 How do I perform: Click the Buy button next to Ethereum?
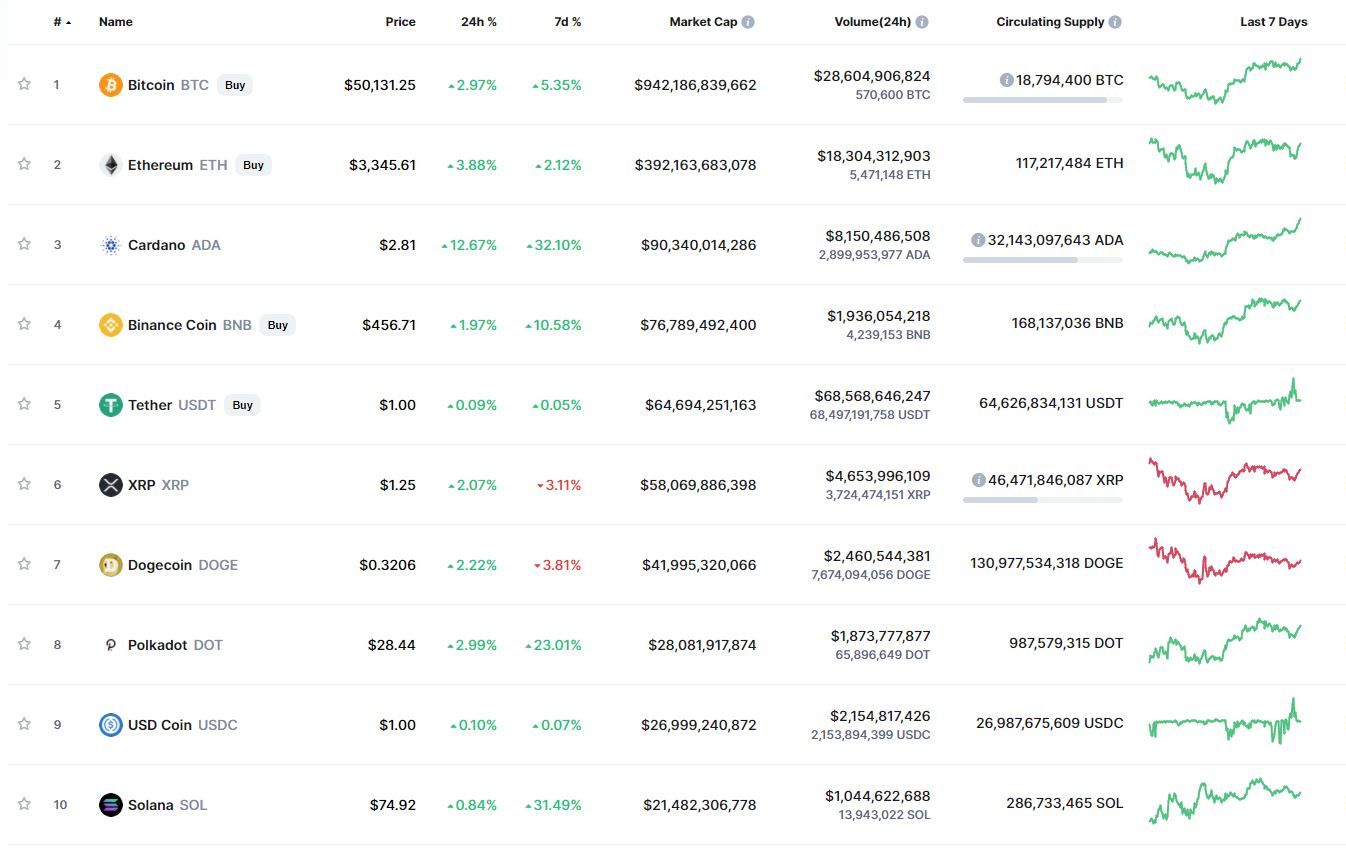(254, 165)
